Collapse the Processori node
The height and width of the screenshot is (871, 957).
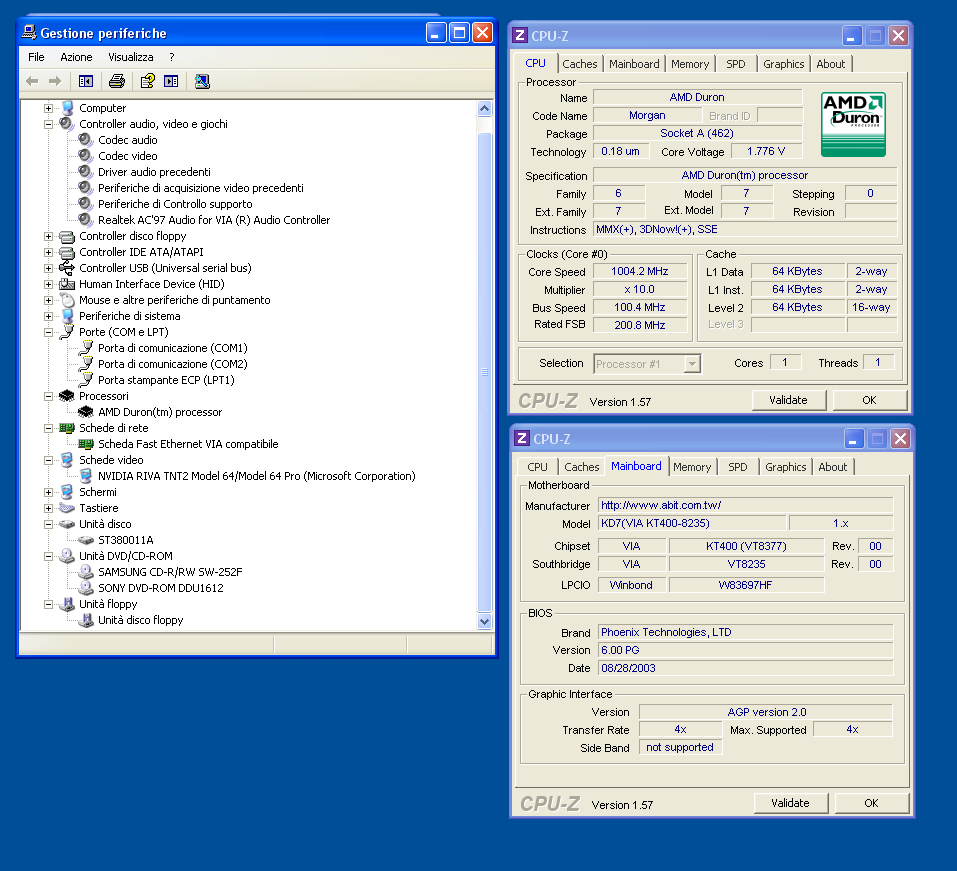click(x=48, y=396)
